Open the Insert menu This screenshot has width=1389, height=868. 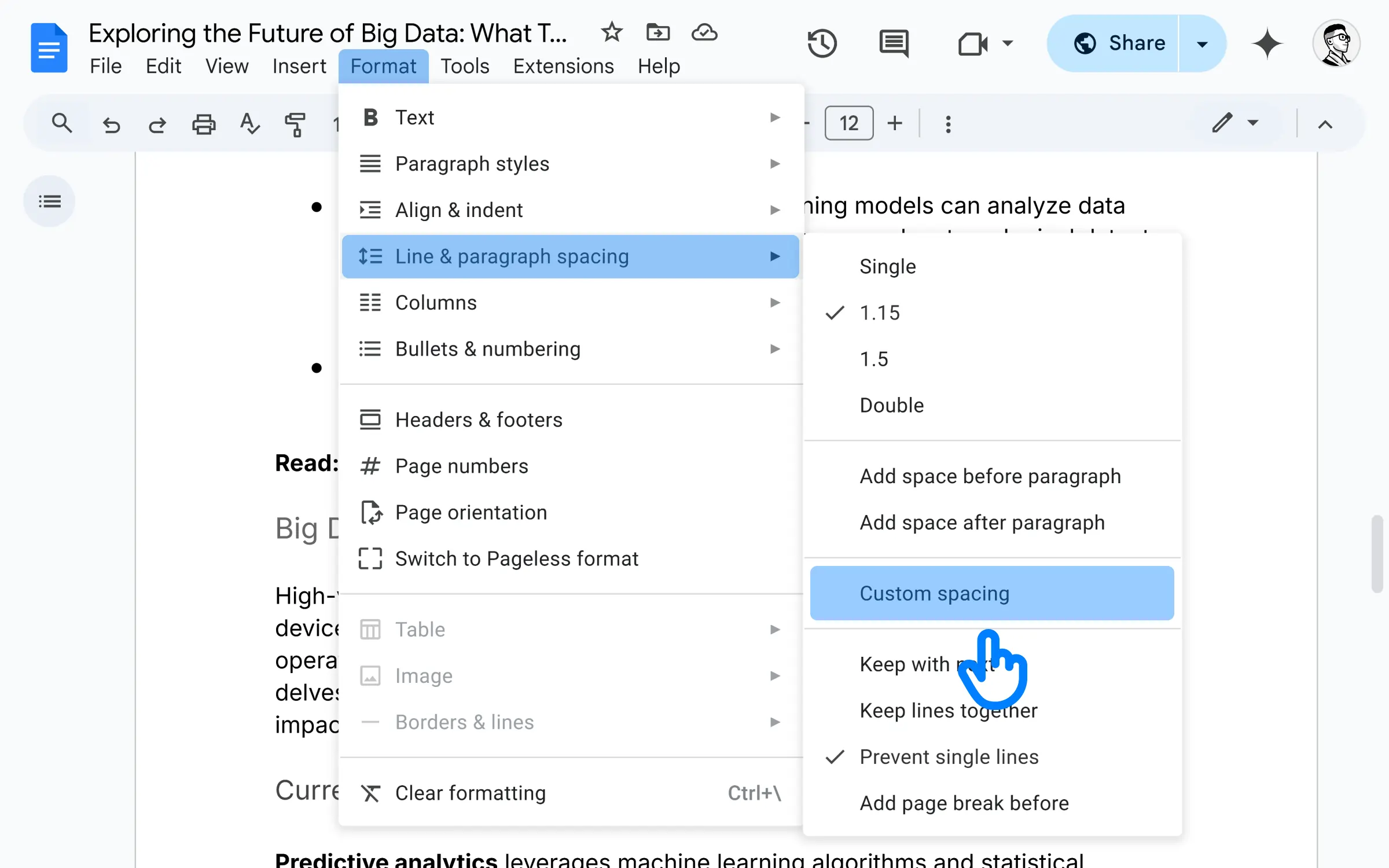point(299,67)
